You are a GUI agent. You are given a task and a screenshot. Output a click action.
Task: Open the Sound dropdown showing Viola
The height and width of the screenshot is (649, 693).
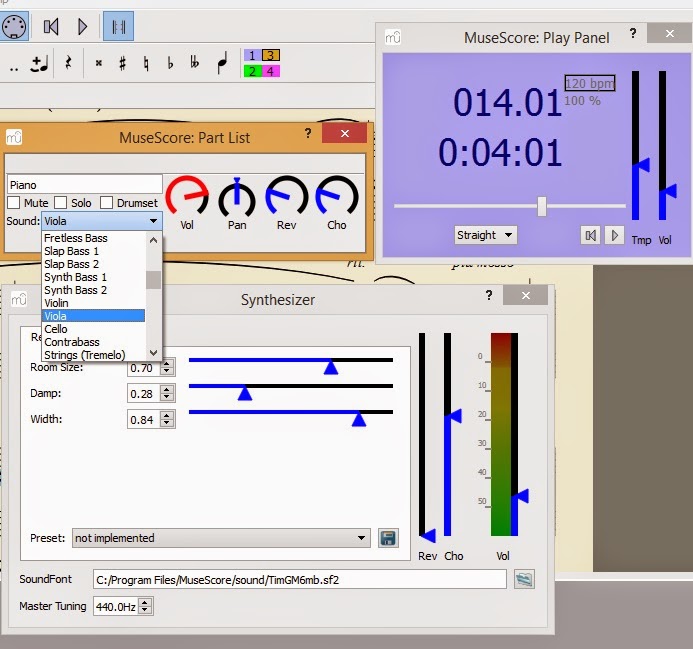pos(102,221)
